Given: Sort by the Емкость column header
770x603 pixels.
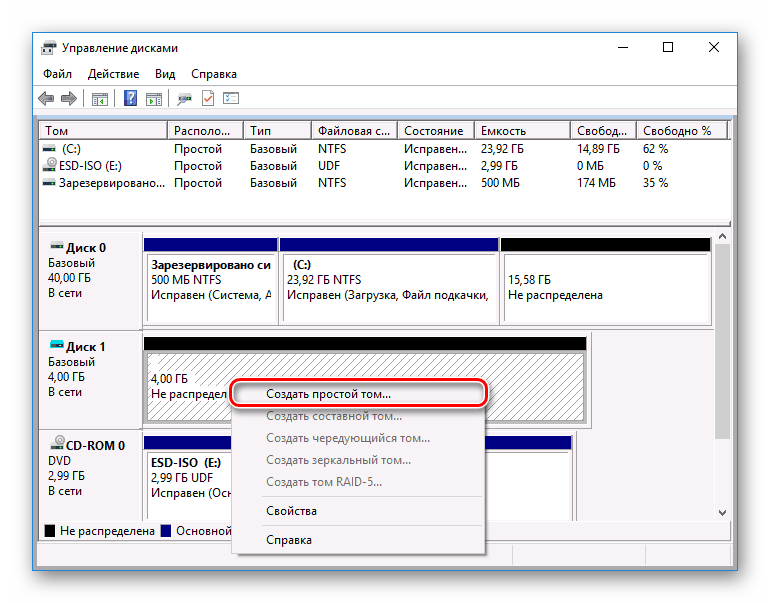Looking at the screenshot, I should click(522, 131).
